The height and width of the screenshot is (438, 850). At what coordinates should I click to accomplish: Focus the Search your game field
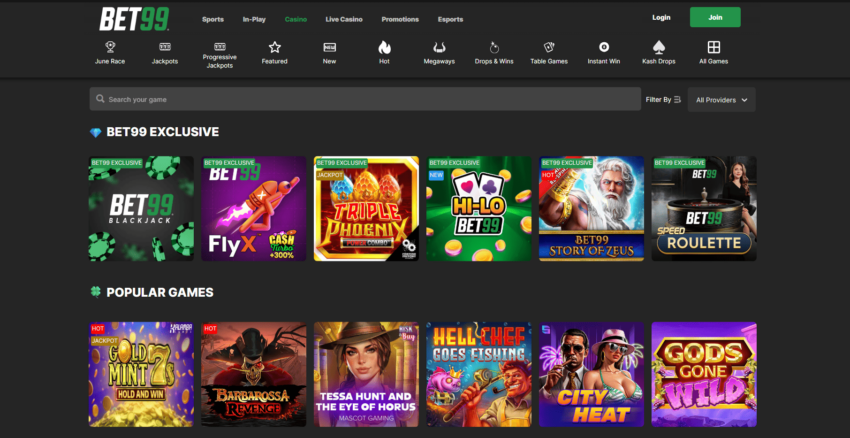365,99
